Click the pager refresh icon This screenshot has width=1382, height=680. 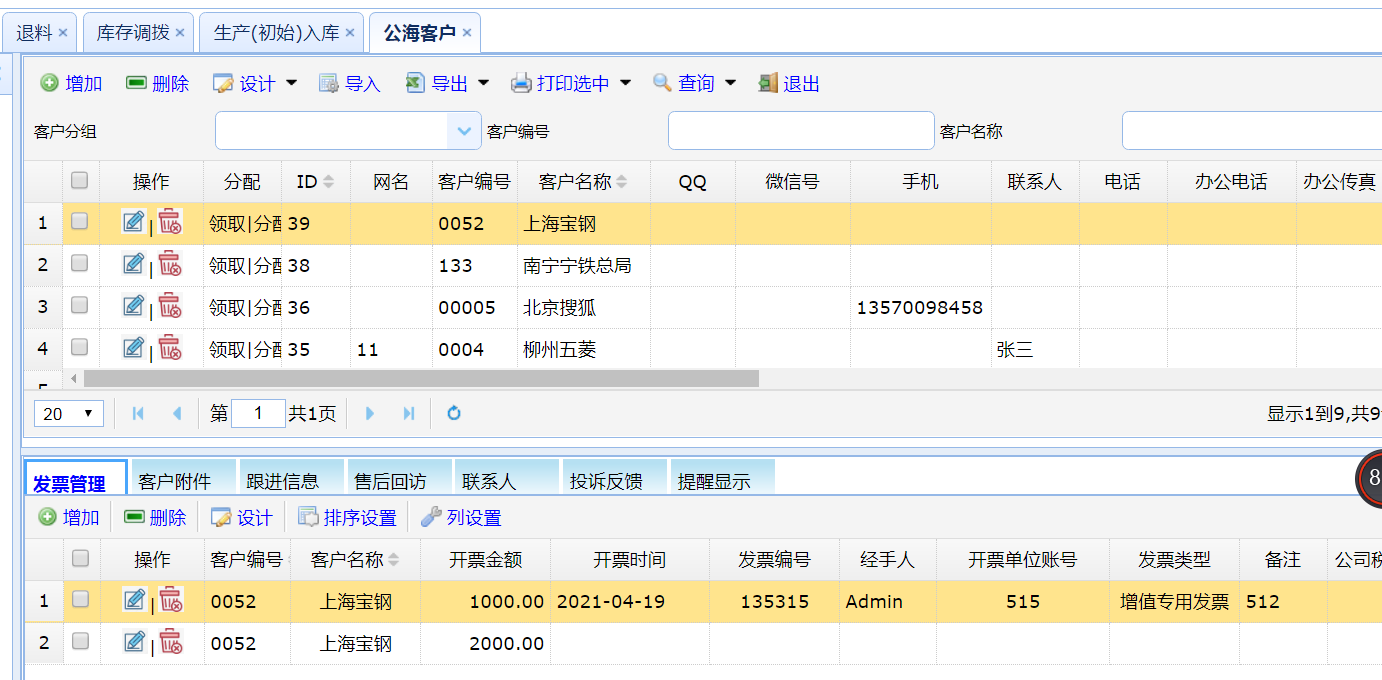pyautogui.click(x=454, y=413)
